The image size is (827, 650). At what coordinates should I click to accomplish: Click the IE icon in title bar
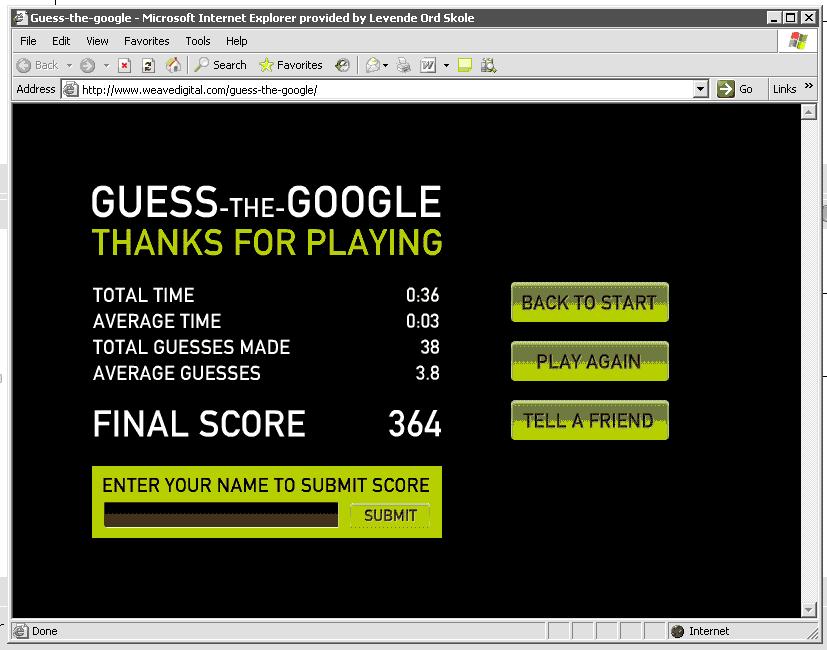21,18
